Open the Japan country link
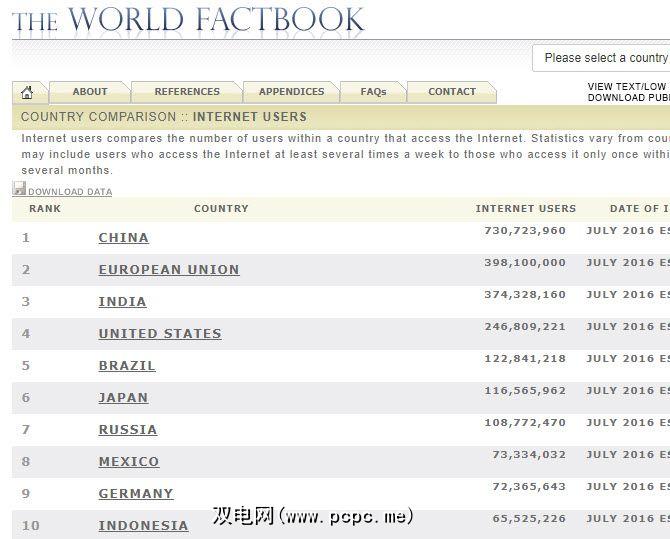 [123, 398]
